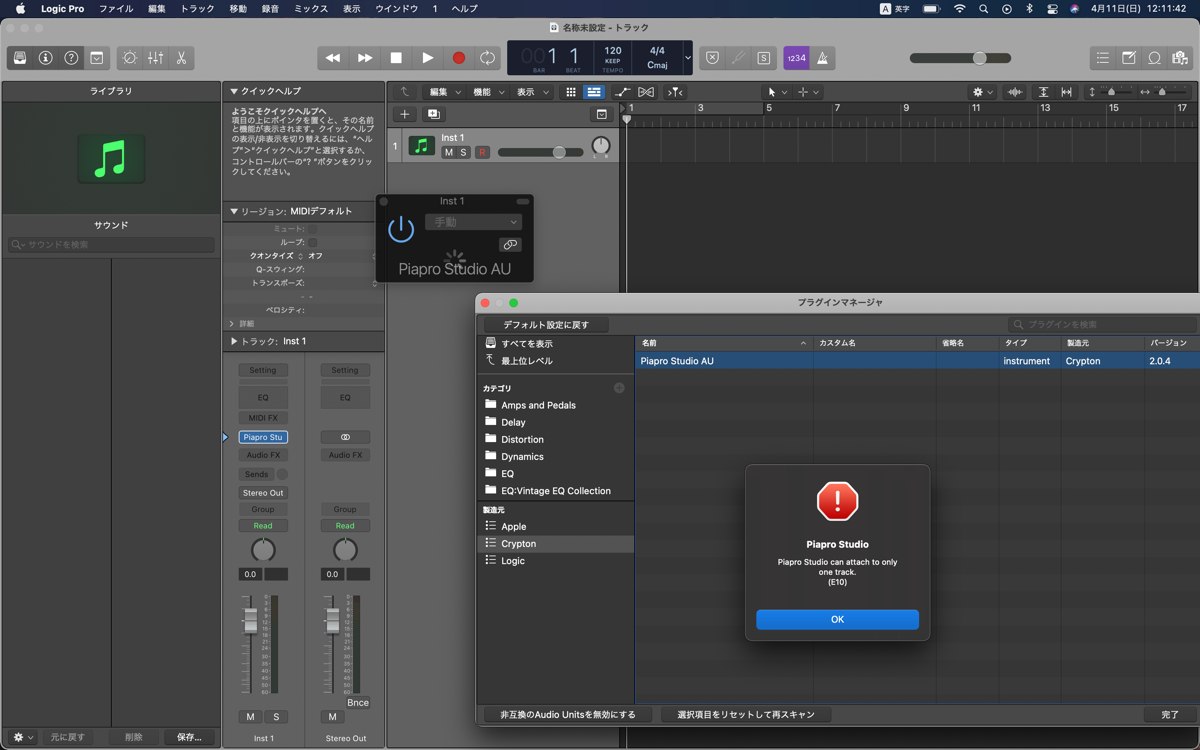Toggle the ループ region checkbox

313,242
